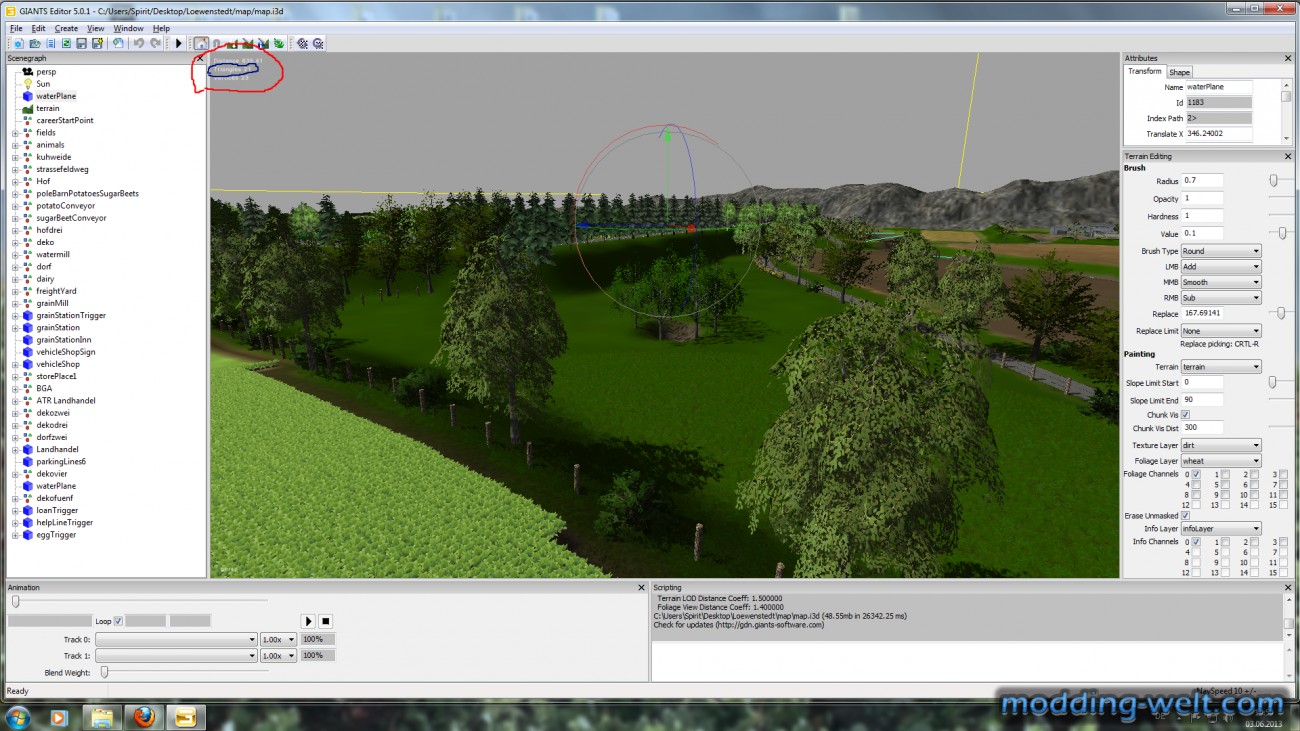
Task: Check Foliage Channels 1 checkbox
Action: [1225, 474]
